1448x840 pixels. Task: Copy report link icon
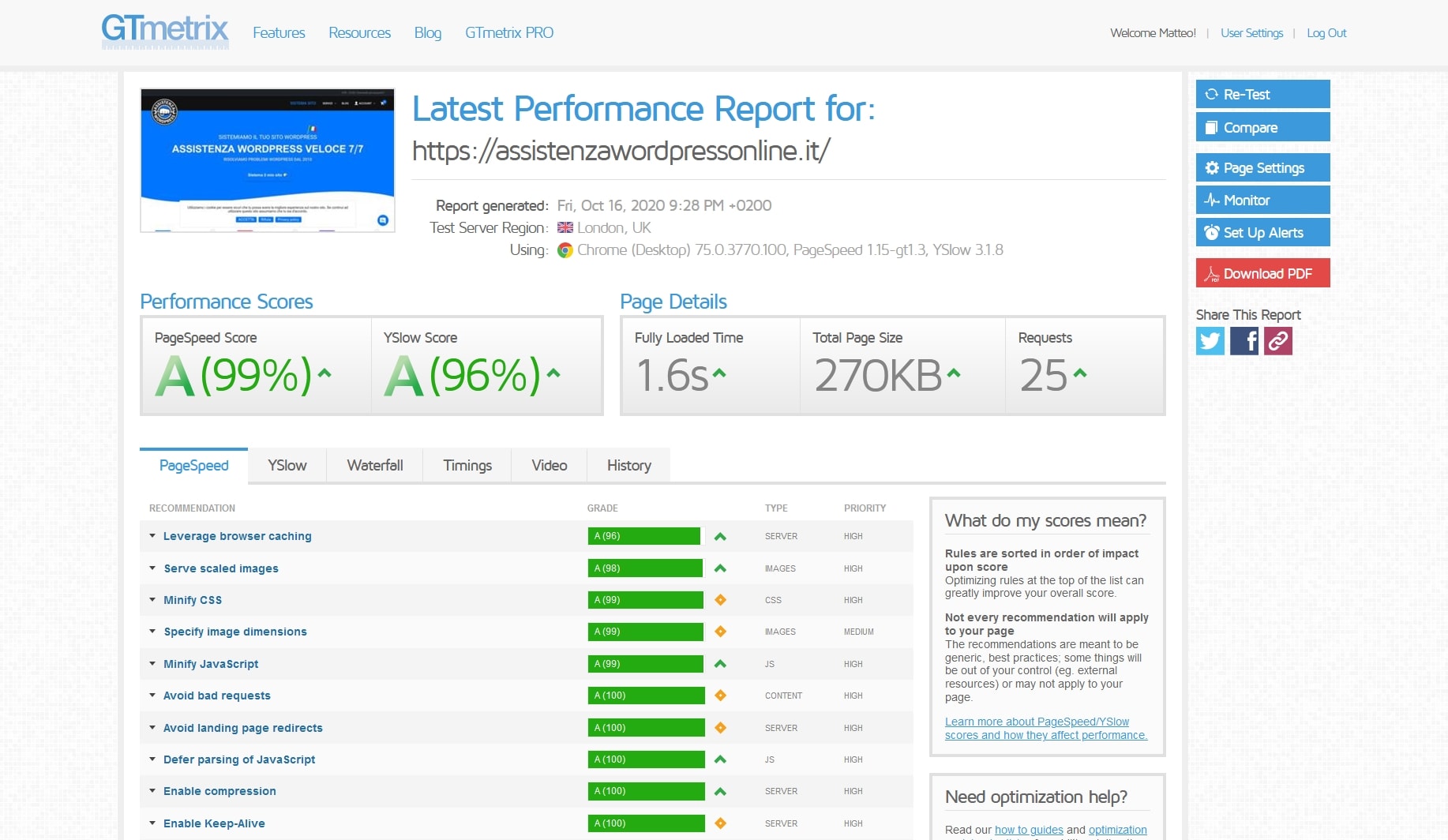(x=1278, y=341)
